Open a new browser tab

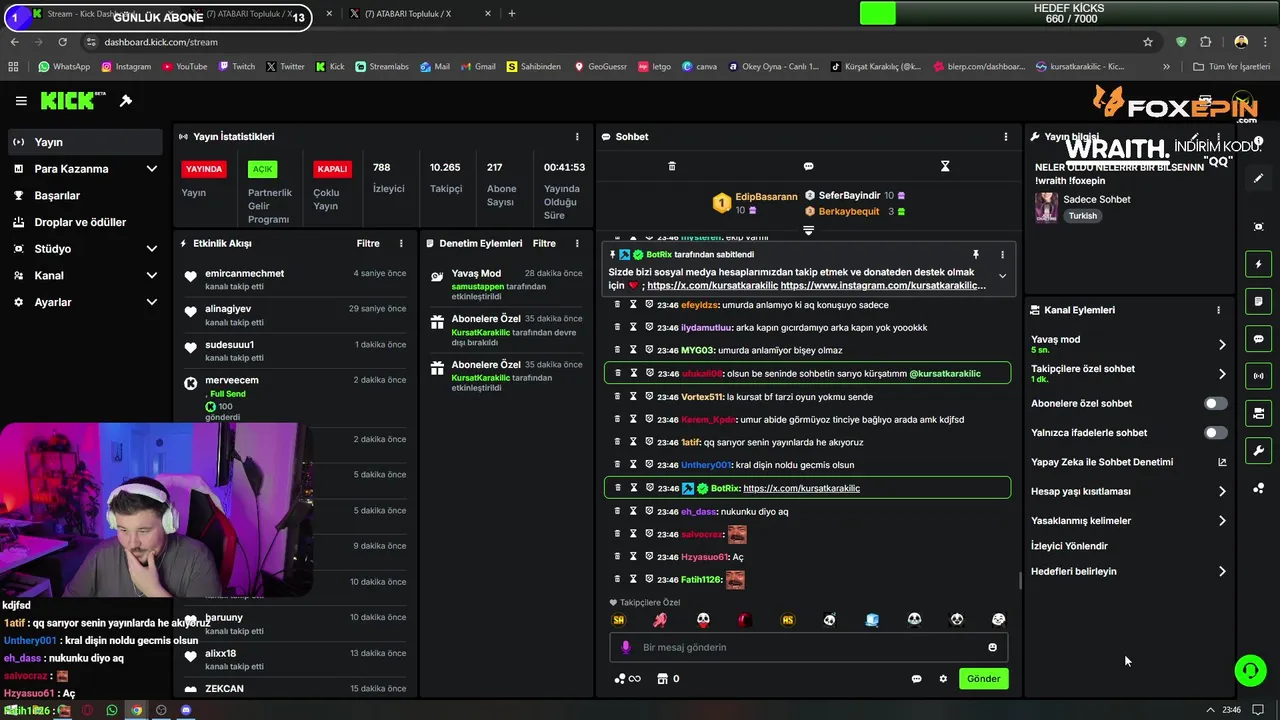(x=511, y=14)
